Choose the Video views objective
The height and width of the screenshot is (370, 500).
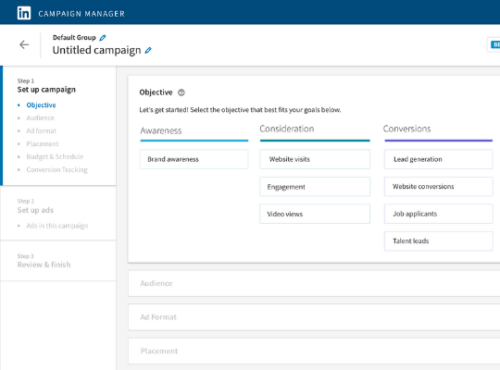[x=315, y=214]
